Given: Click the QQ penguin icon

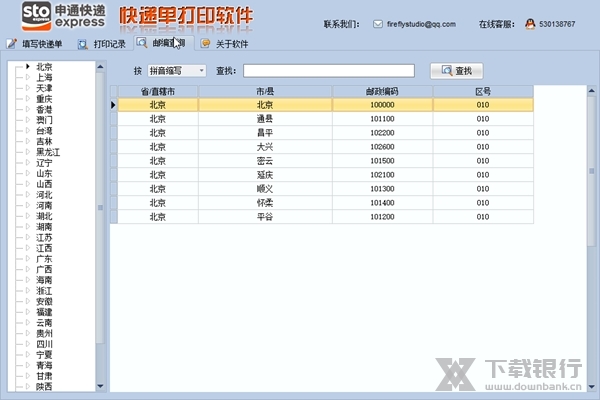Looking at the screenshot, I should tap(530, 24).
